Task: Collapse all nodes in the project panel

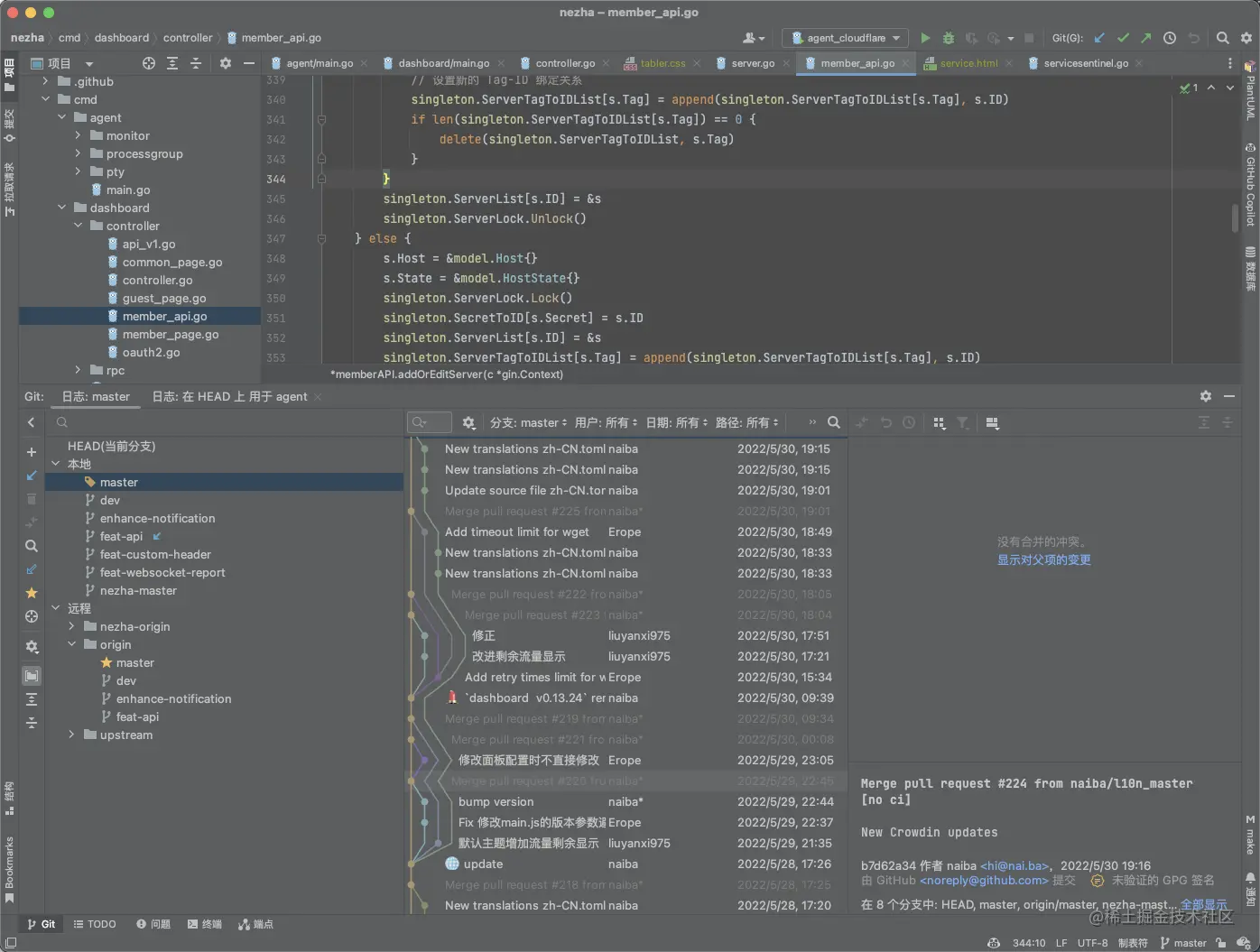Action: pyautogui.click(x=196, y=63)
